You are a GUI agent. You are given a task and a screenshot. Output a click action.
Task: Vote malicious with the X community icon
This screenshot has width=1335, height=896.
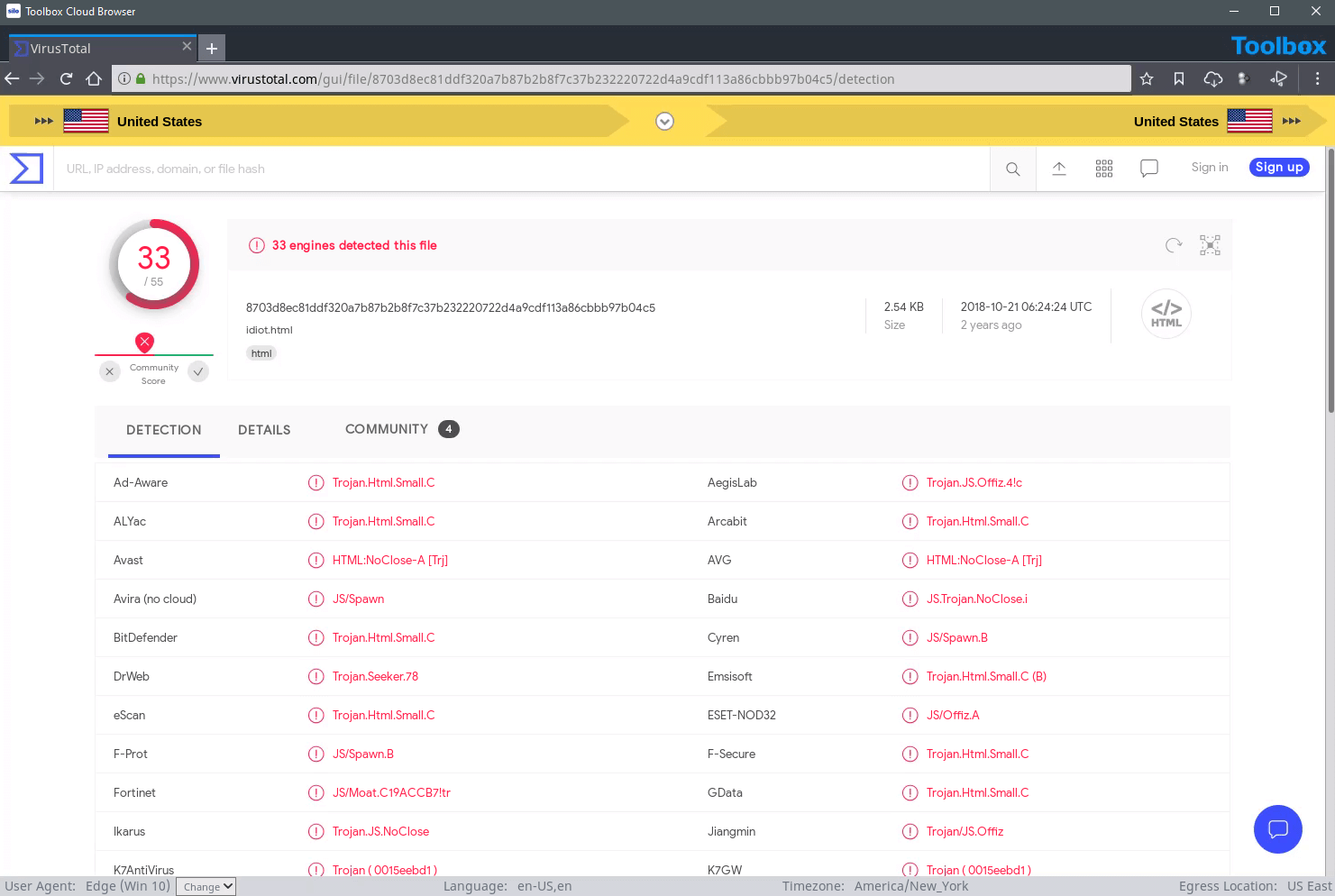(109, 371)
